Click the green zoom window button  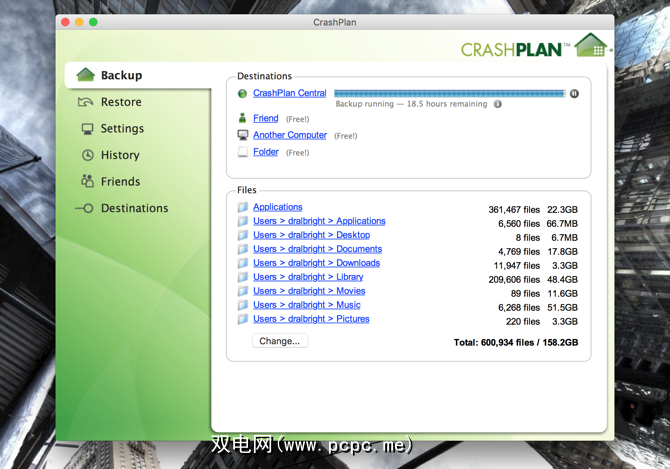click(93, 22)
